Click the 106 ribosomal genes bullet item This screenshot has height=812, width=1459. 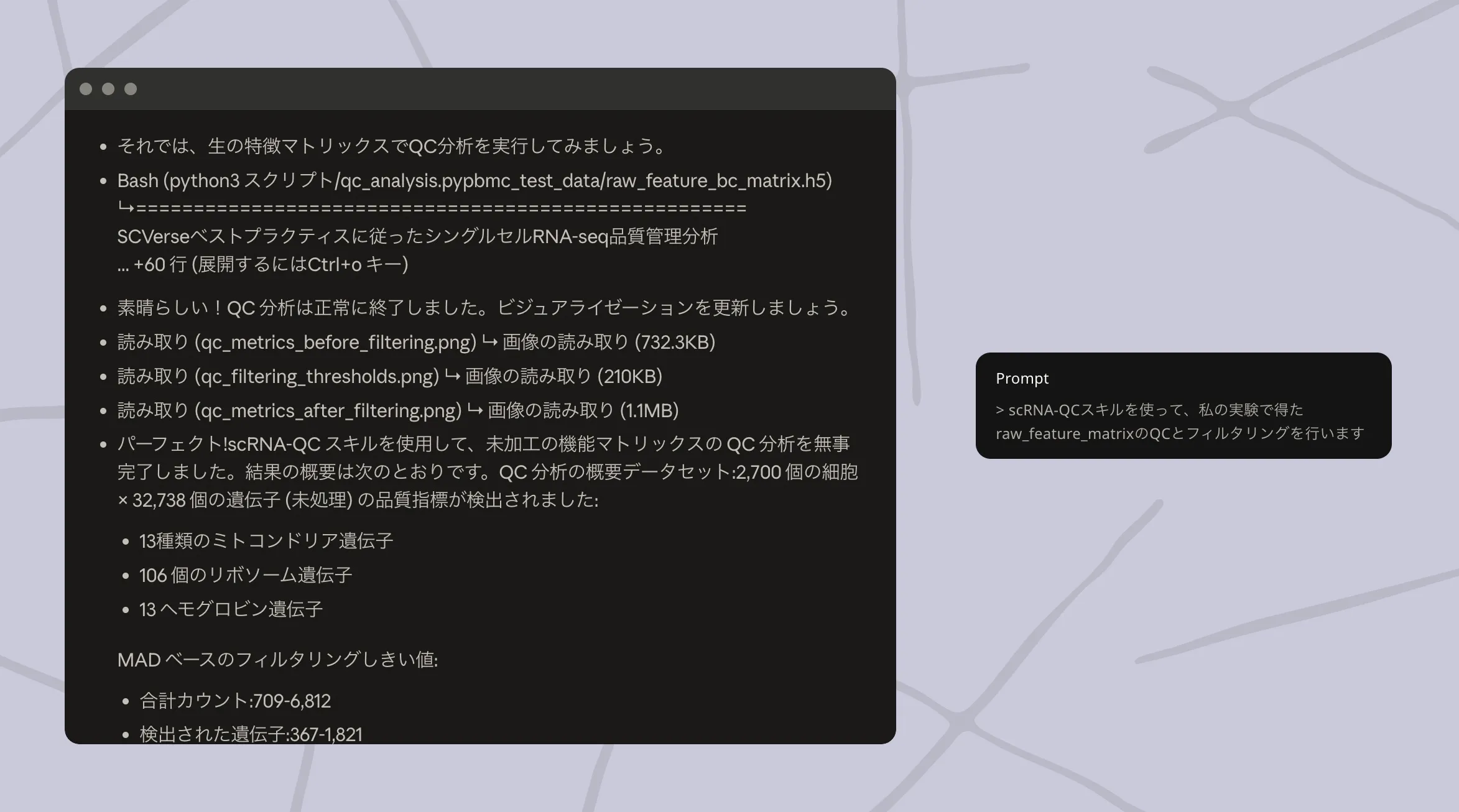pyautogui.click(x=246, y=575)
